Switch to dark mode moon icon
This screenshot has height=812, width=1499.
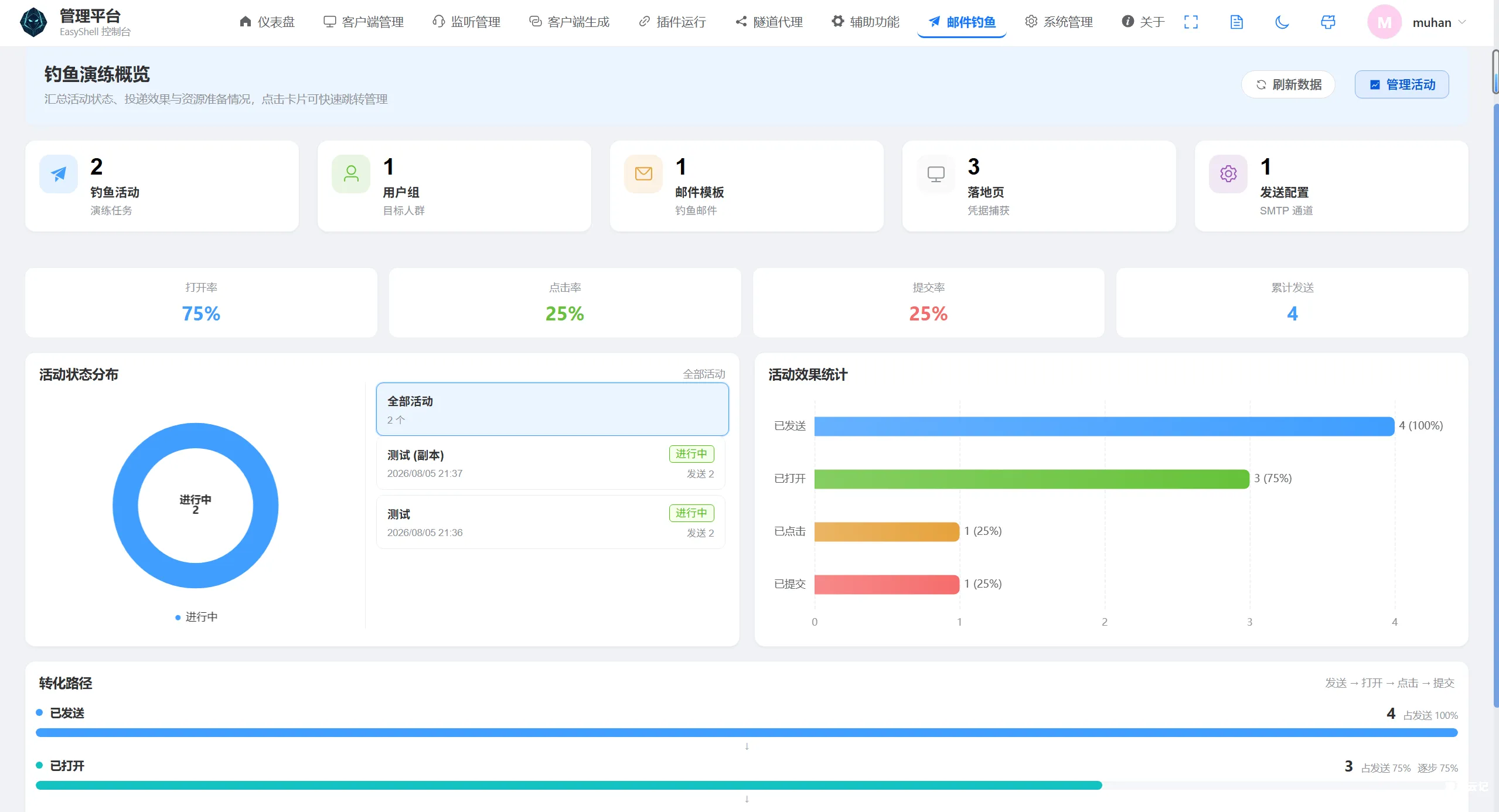tap(1282, 22)
